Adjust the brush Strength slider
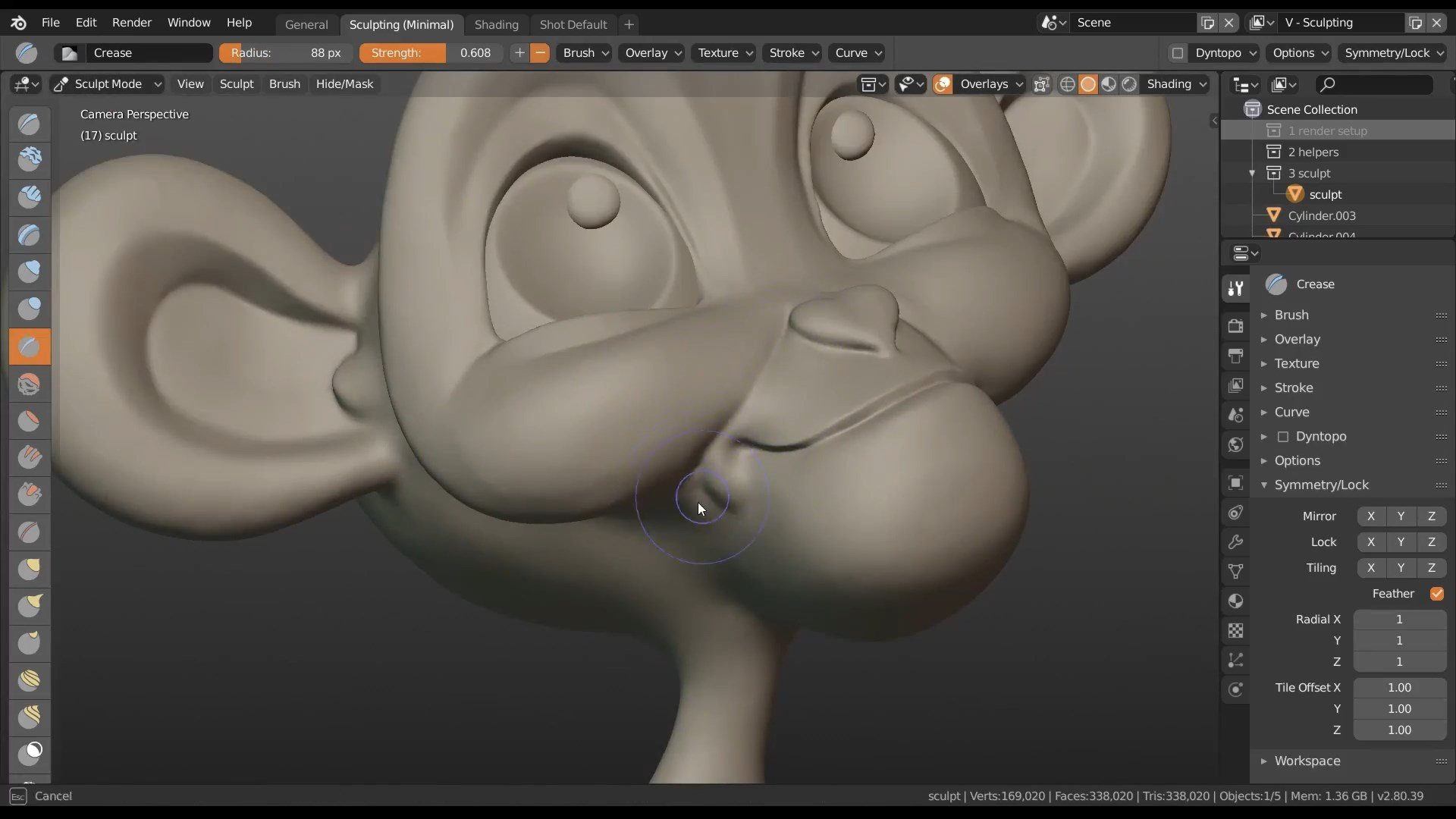Screen dimensions: 1456x819 [x=430, y=53]
